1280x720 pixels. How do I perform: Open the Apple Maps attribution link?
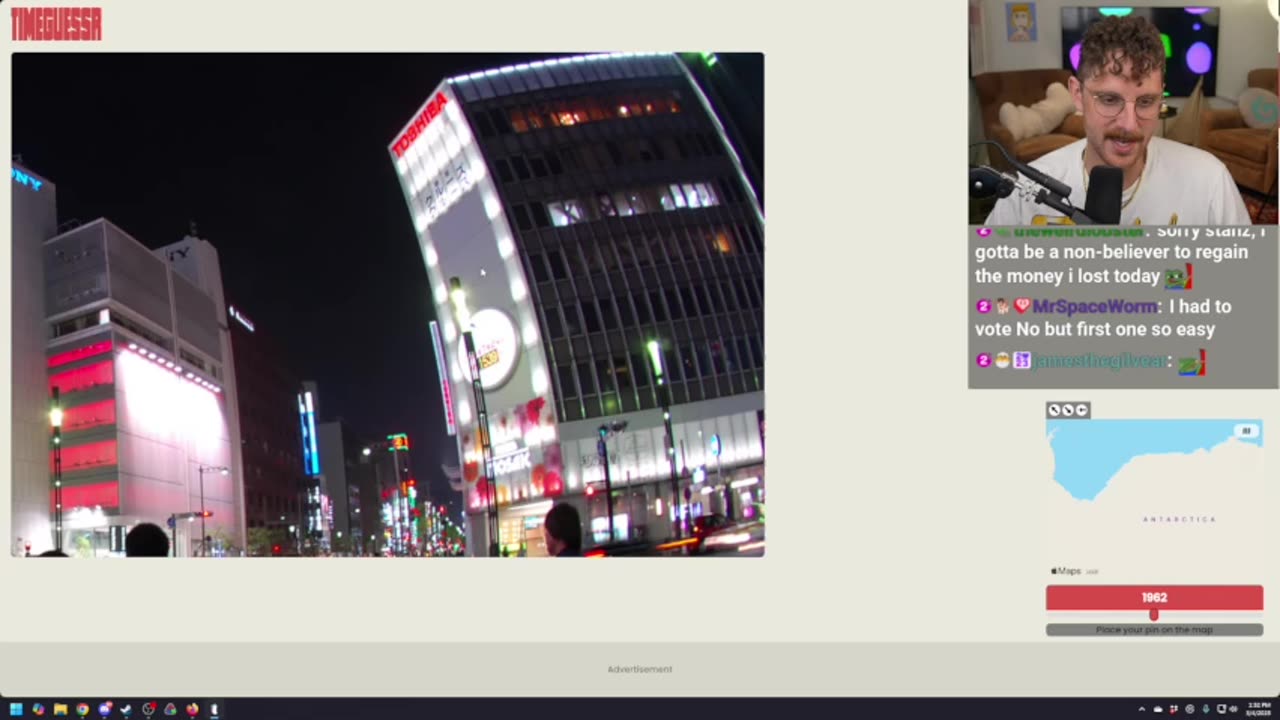tap(1066, 571)
